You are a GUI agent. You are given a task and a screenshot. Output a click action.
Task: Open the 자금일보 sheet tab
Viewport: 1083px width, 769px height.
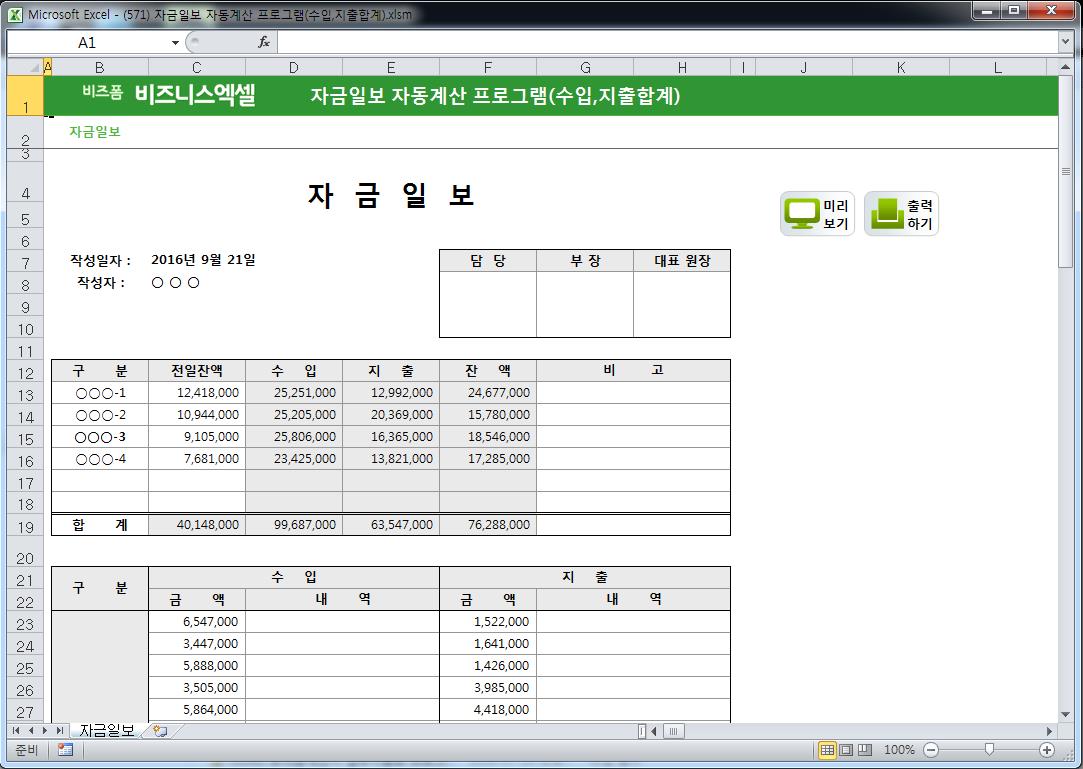coord(106,731)
